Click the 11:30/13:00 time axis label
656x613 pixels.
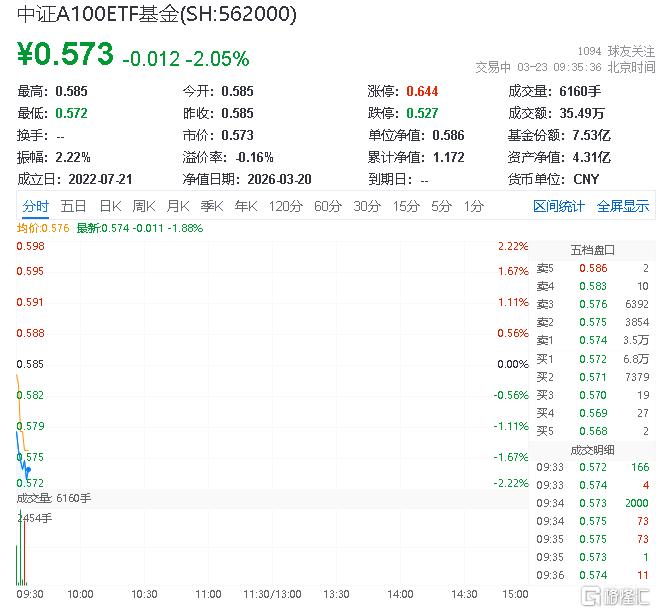(x=272, y=594)
